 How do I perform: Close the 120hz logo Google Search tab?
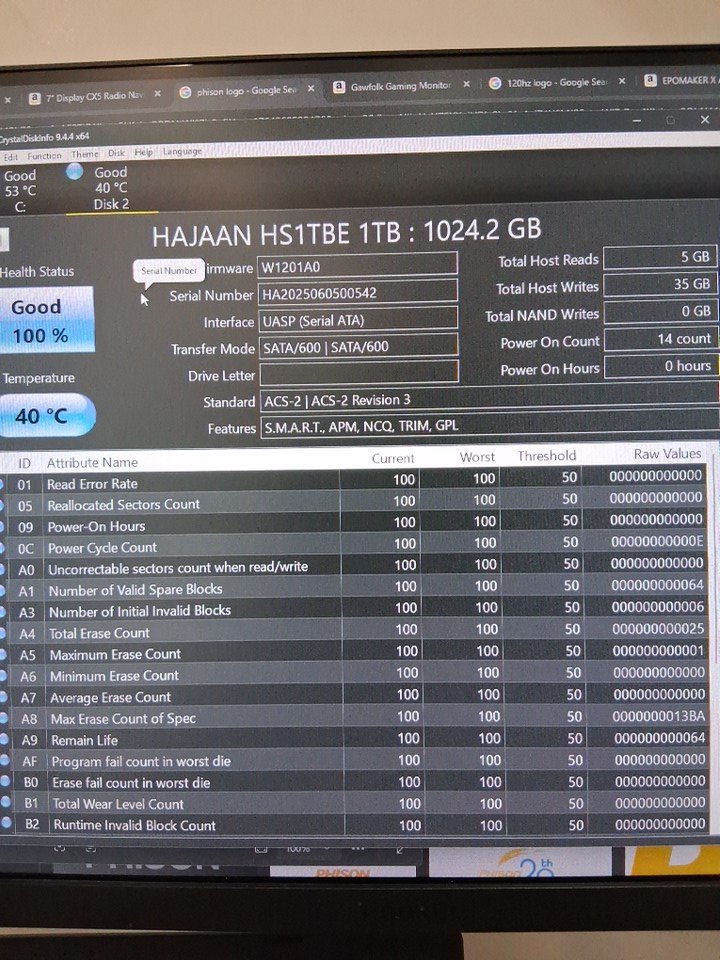(x=621, y=83)
